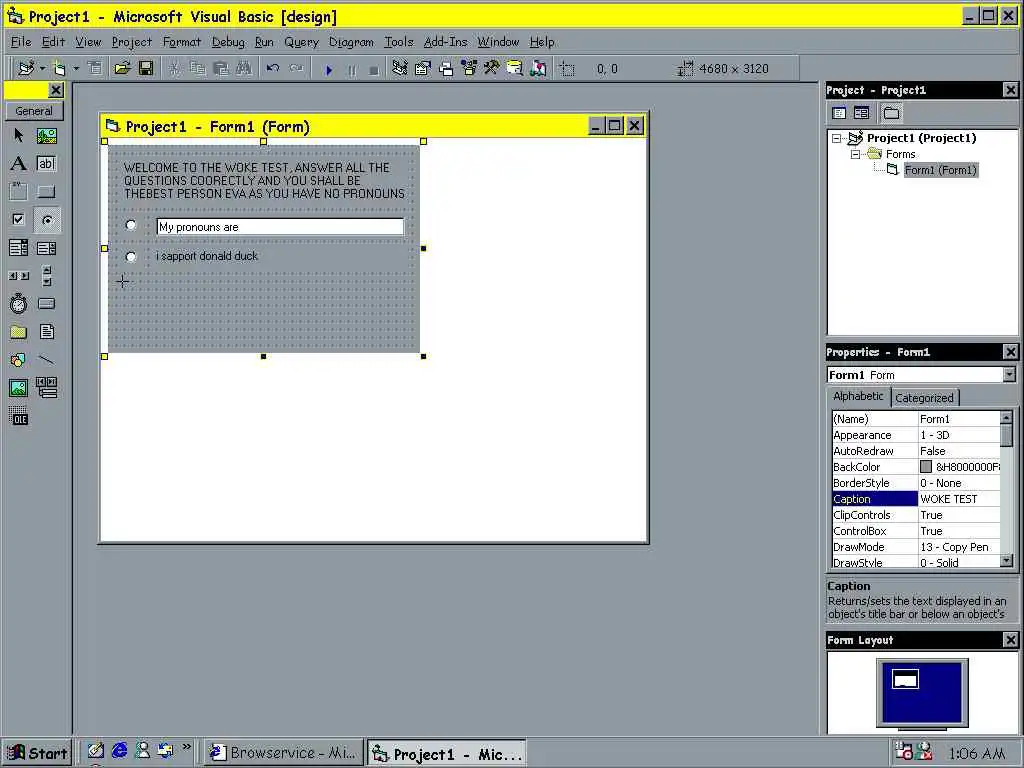
Task: Click the Caption property value WOKE TEST
Action: 959,499
